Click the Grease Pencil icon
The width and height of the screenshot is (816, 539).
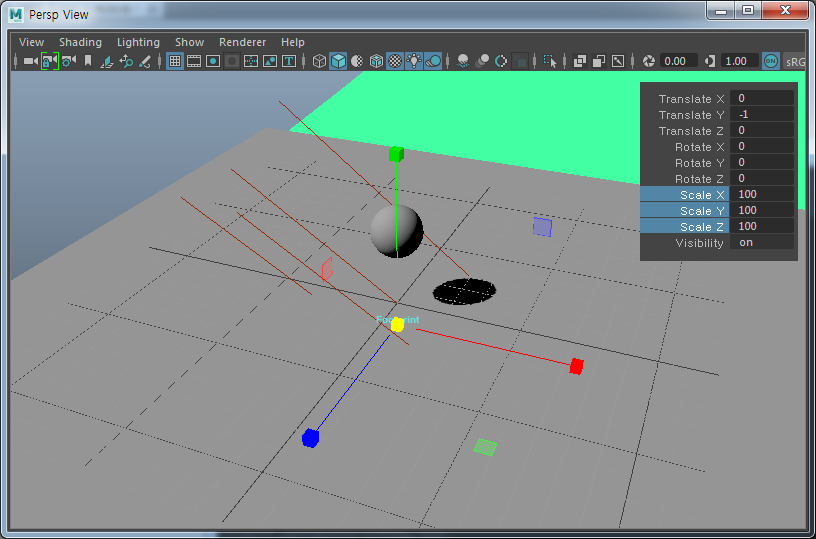coord(145,61)
